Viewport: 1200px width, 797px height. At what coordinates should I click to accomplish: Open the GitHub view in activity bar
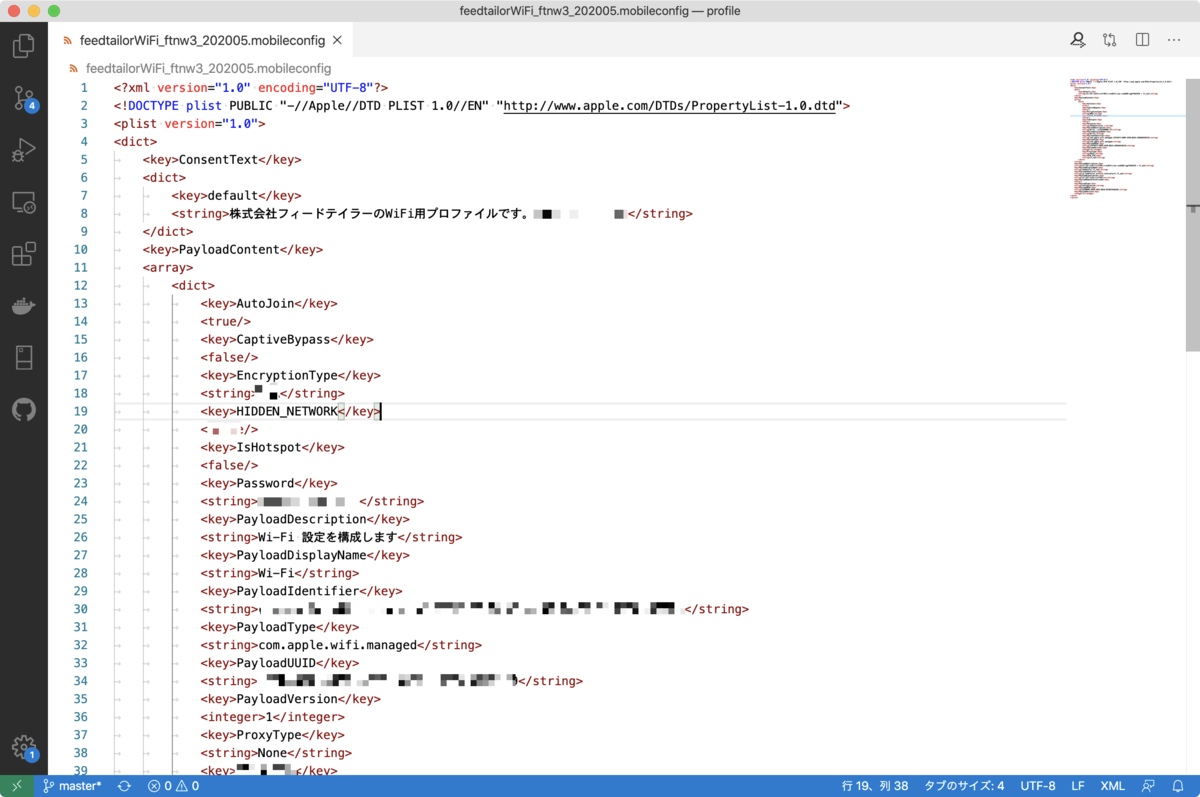pyautogui.click(x=23, y=410)
